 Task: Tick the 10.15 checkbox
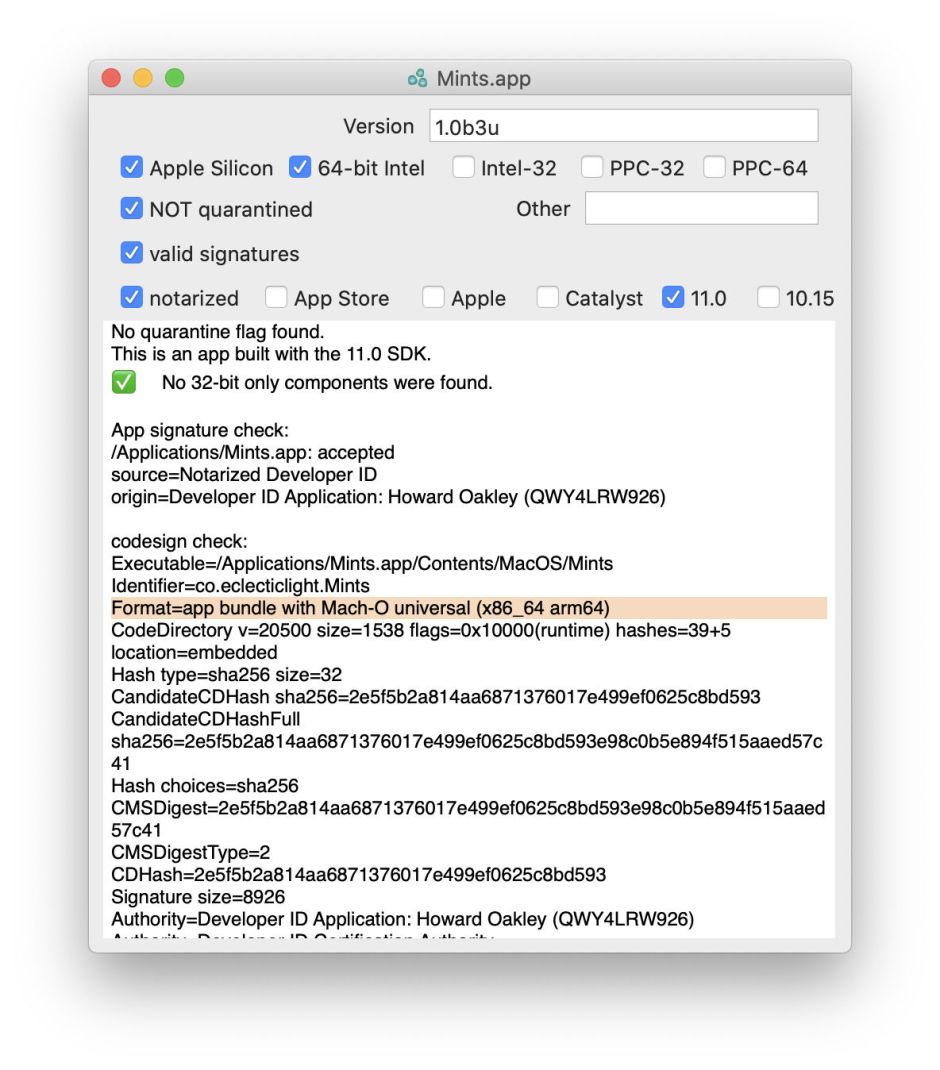(x=768, y=298)
